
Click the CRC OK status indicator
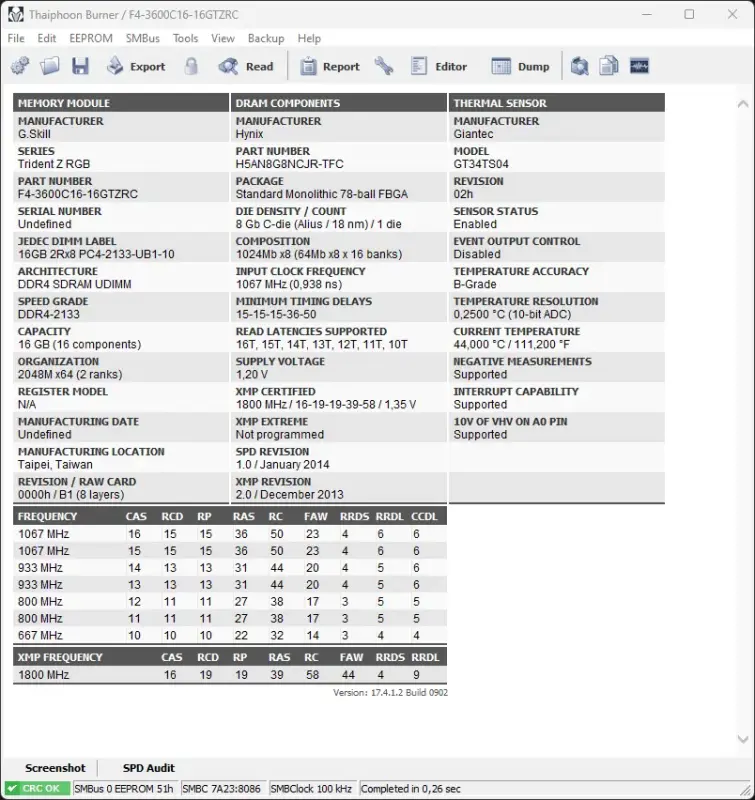point(33,789)
